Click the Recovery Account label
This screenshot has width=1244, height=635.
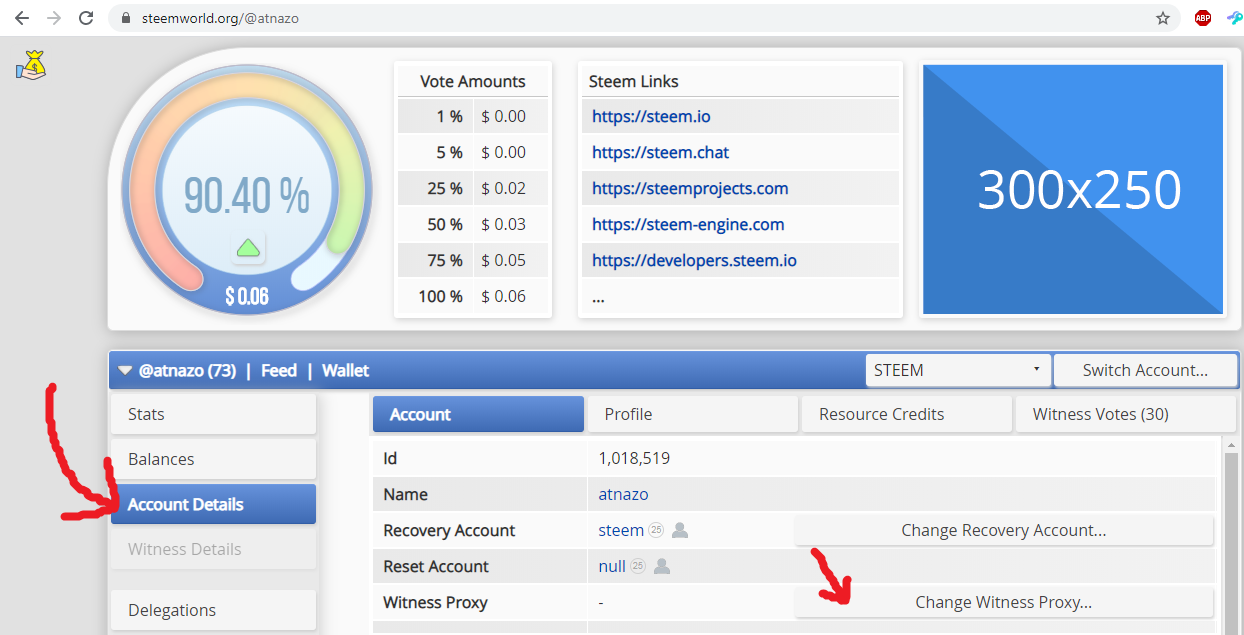(x=449, y=530)
